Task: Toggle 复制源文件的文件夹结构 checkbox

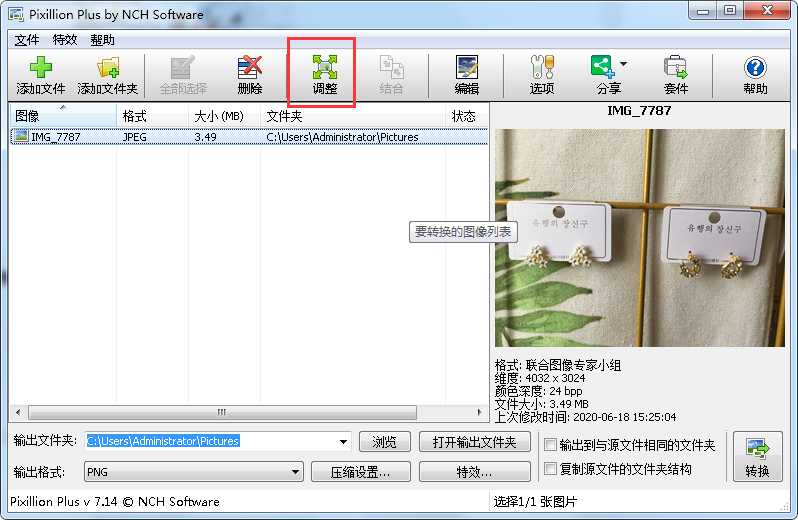Action: pos(551,469)
